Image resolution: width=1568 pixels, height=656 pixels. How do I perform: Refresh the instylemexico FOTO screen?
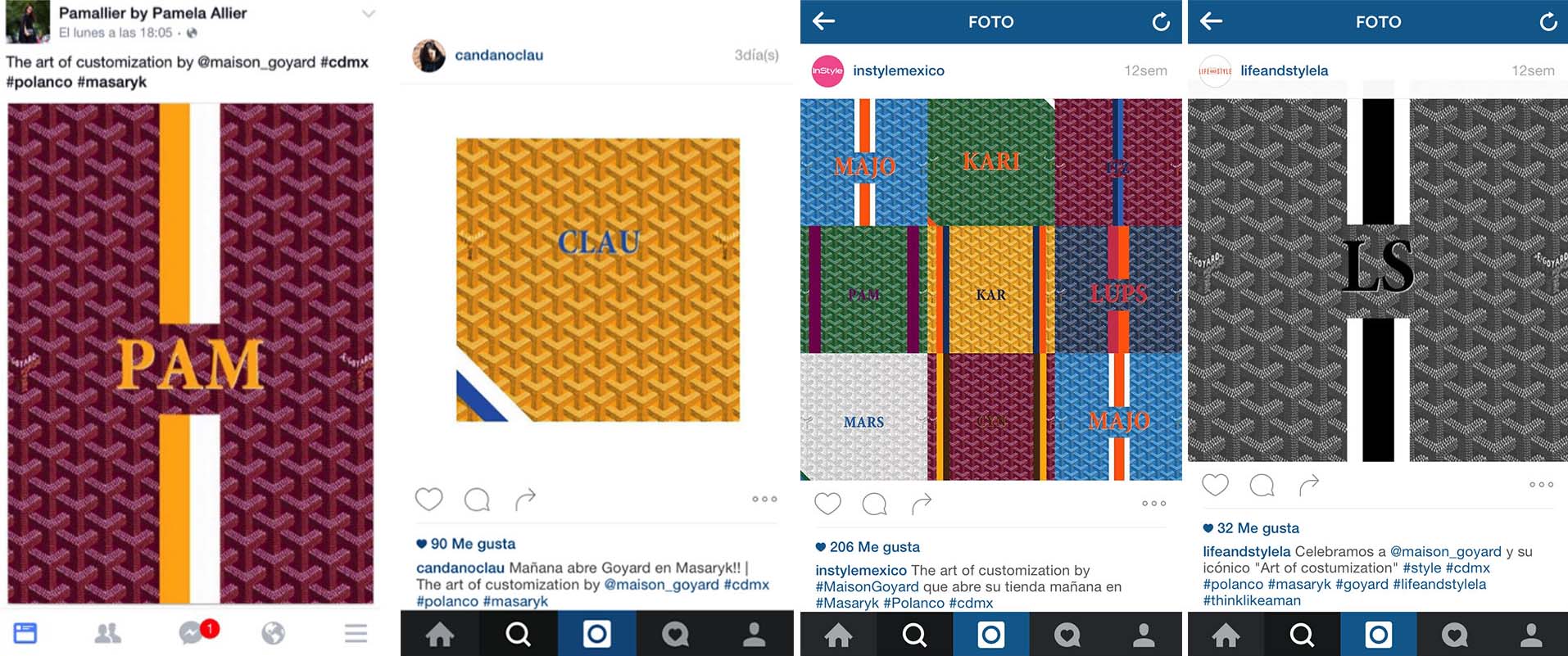[1161, 22]
